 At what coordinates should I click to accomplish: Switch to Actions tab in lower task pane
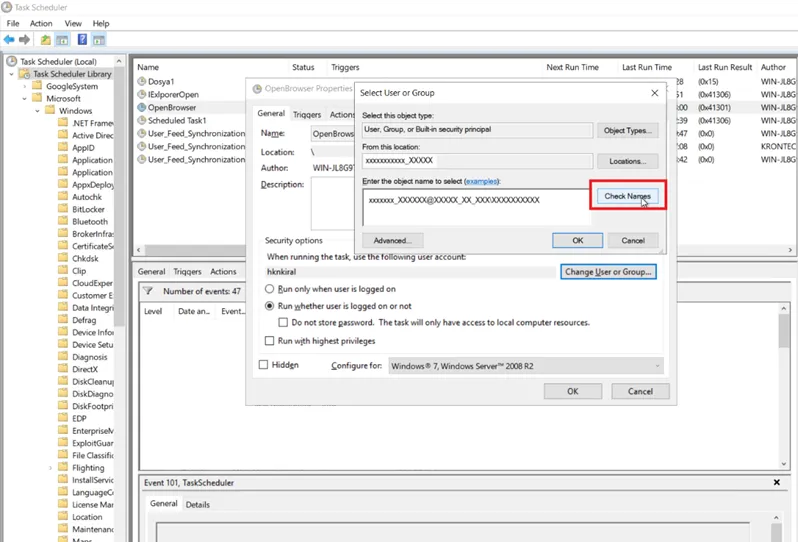(223, 272)
